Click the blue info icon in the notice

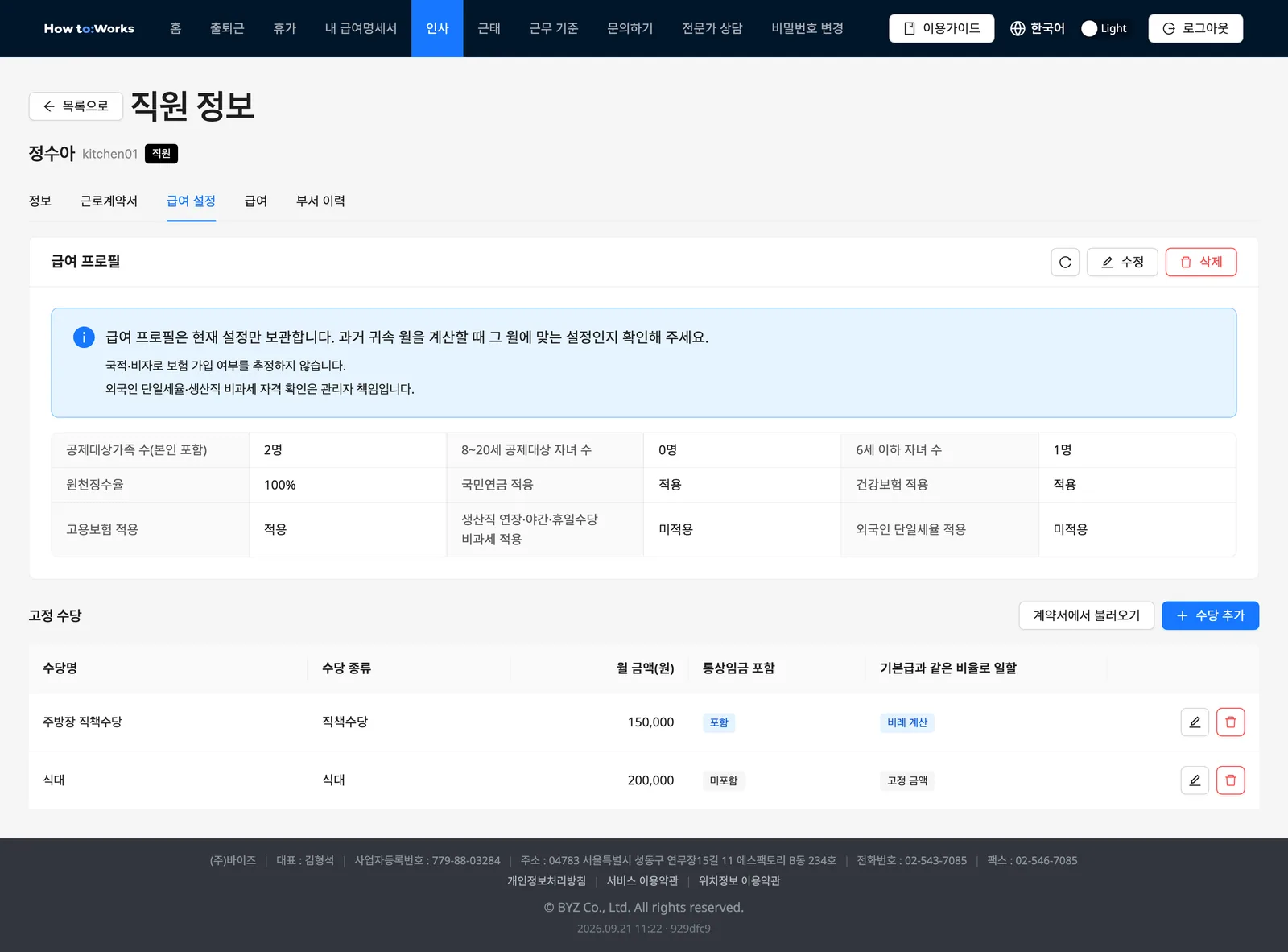point(84,337)
